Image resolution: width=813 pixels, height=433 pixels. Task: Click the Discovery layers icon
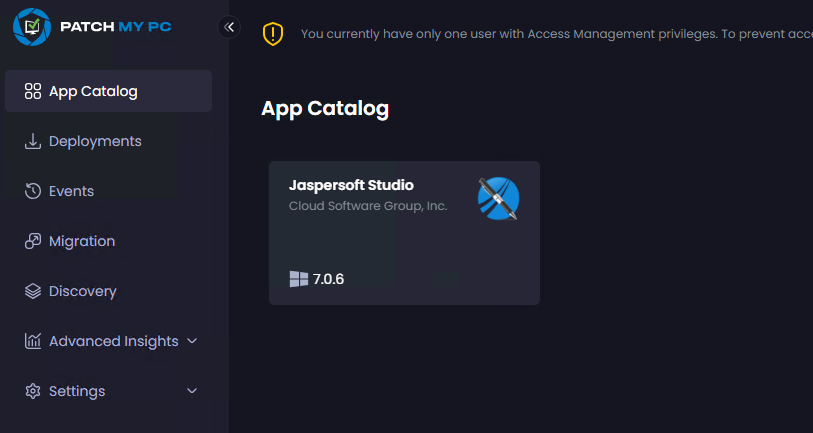(33, 291)
